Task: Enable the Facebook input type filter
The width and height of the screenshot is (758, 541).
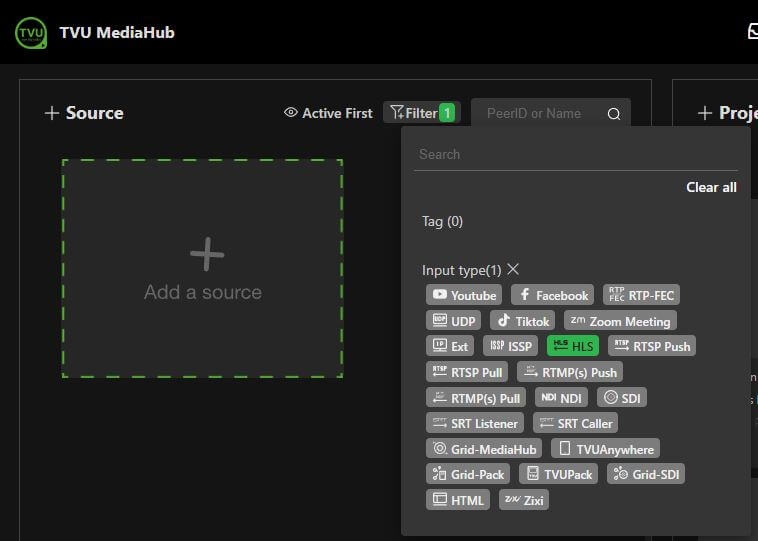Action: (552, 295)
